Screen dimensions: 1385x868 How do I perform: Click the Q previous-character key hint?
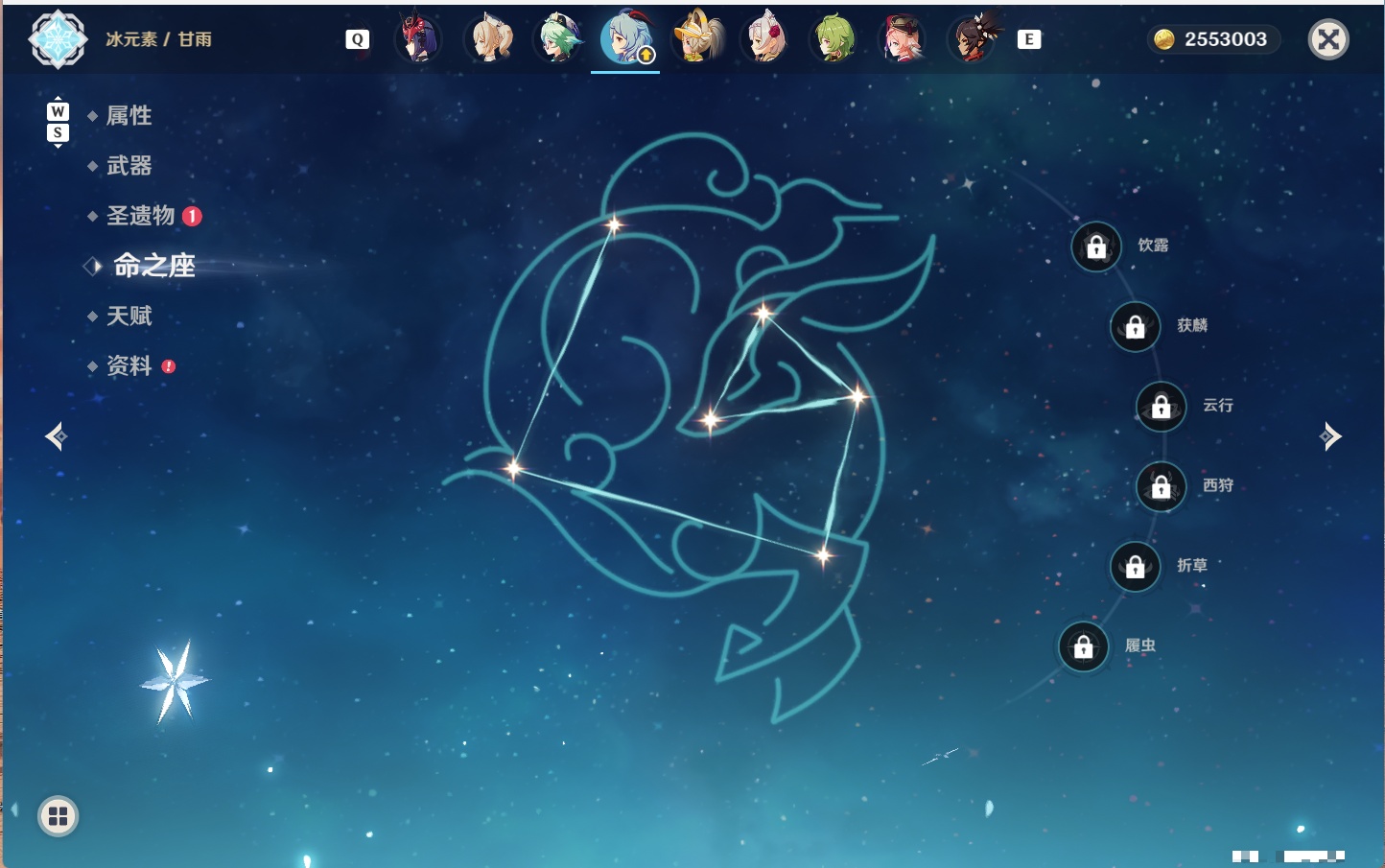[x=357, y=39]
